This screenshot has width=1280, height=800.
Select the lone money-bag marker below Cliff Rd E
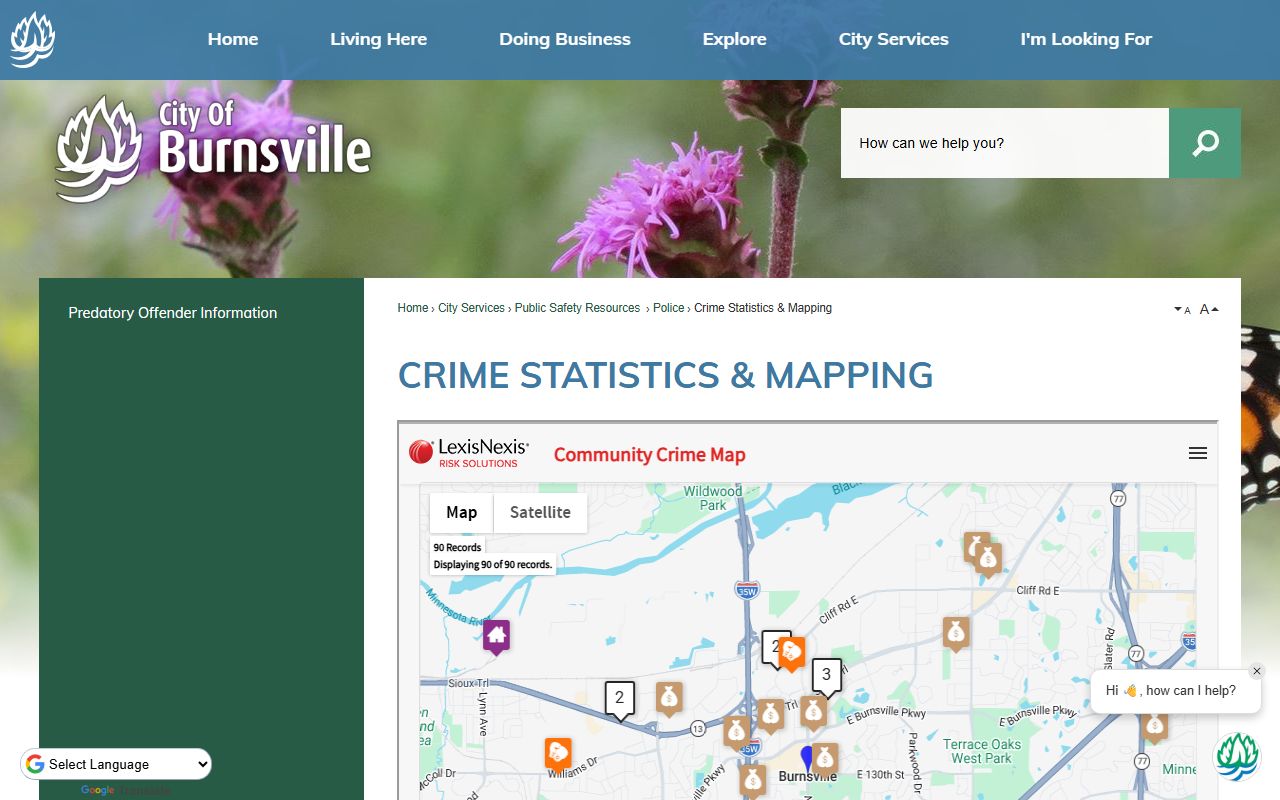point(956,633)
